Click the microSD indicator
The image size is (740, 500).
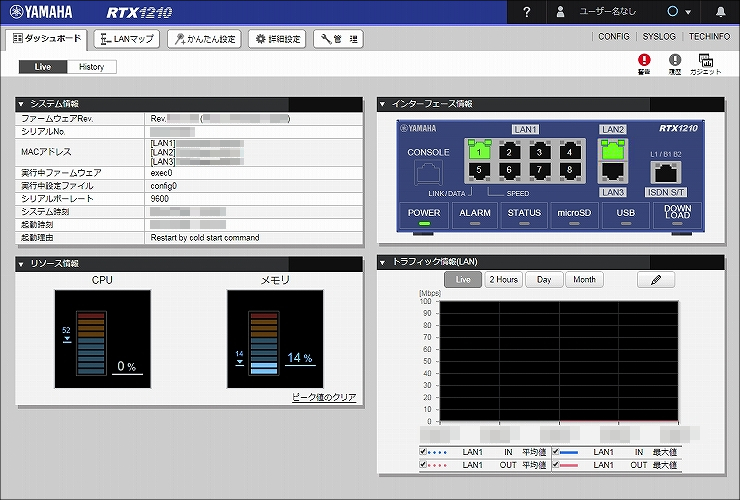[x=574, y=215]
